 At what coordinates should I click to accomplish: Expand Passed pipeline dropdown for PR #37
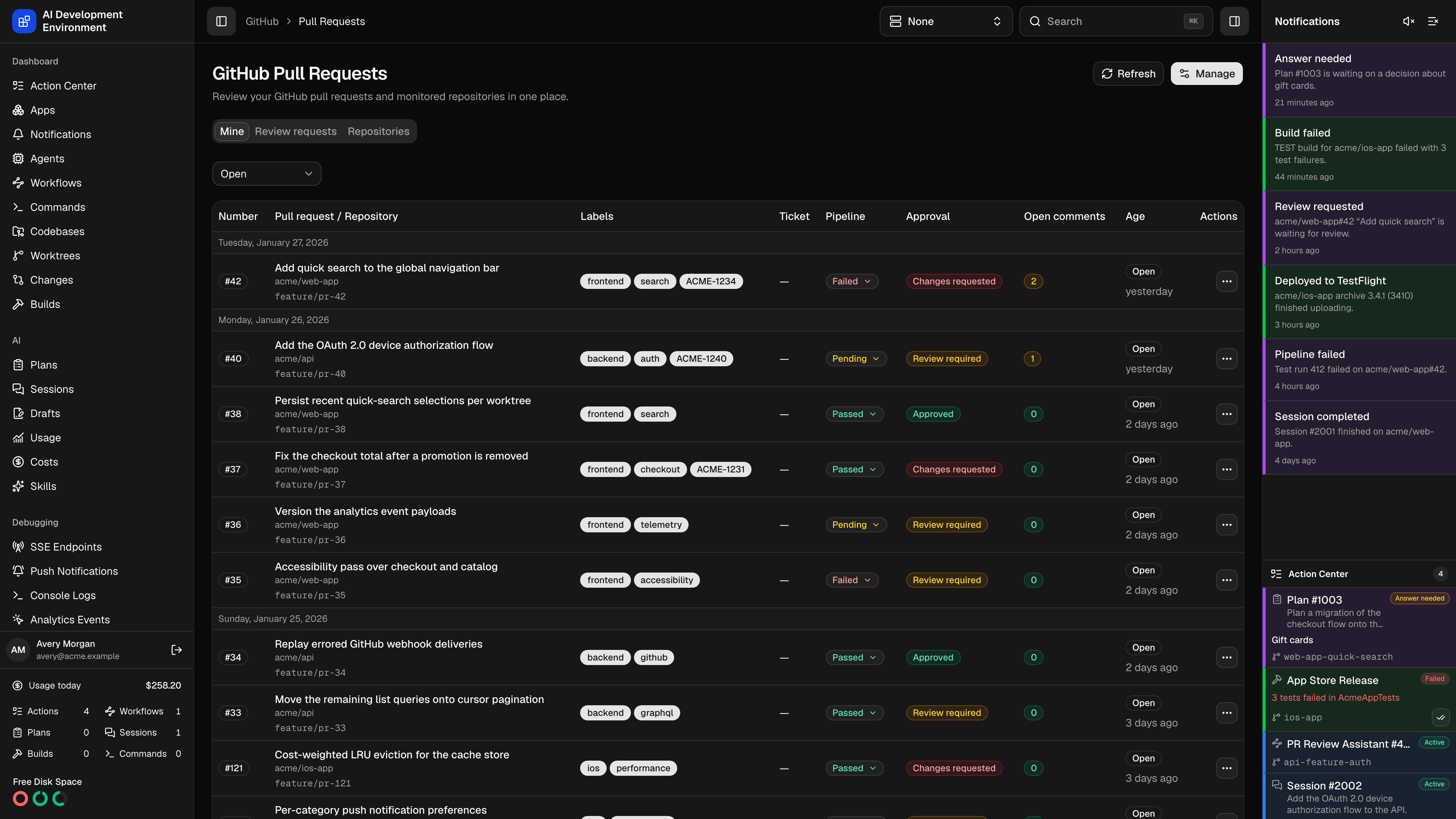[x=854, y=470]
